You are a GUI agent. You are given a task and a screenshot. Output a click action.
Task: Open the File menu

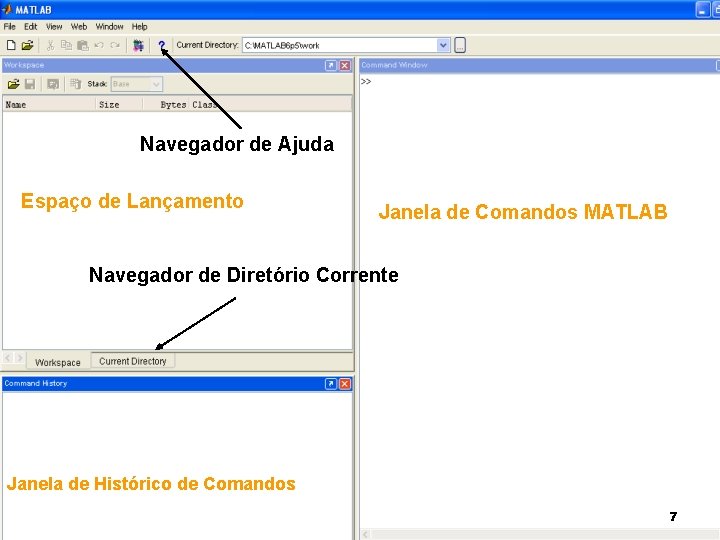click(x=10, y=27)
